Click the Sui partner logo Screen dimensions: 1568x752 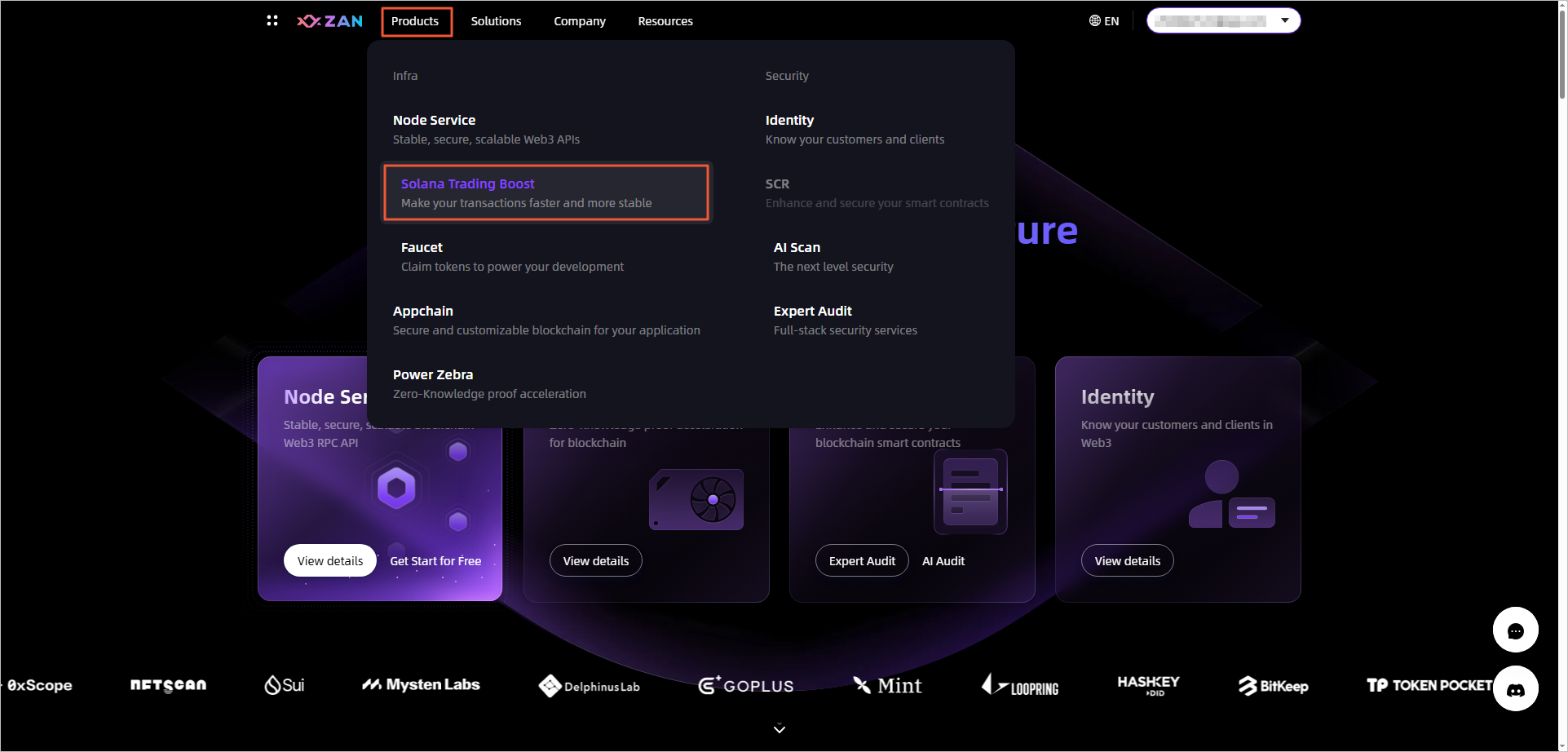click(x=285, y=685)
